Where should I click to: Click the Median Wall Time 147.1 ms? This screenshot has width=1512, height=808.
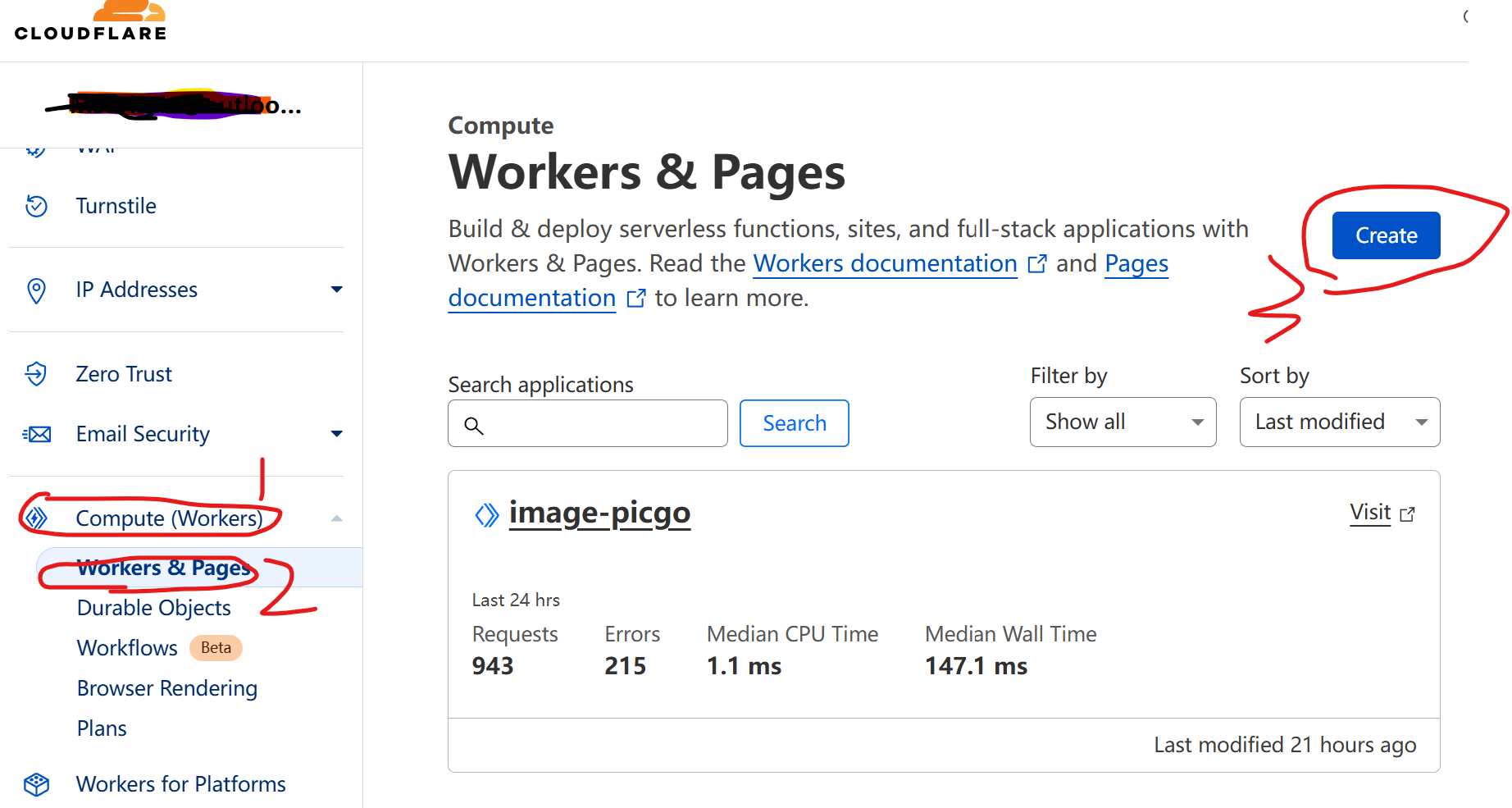pyautogui.click(x=977, y=666)
